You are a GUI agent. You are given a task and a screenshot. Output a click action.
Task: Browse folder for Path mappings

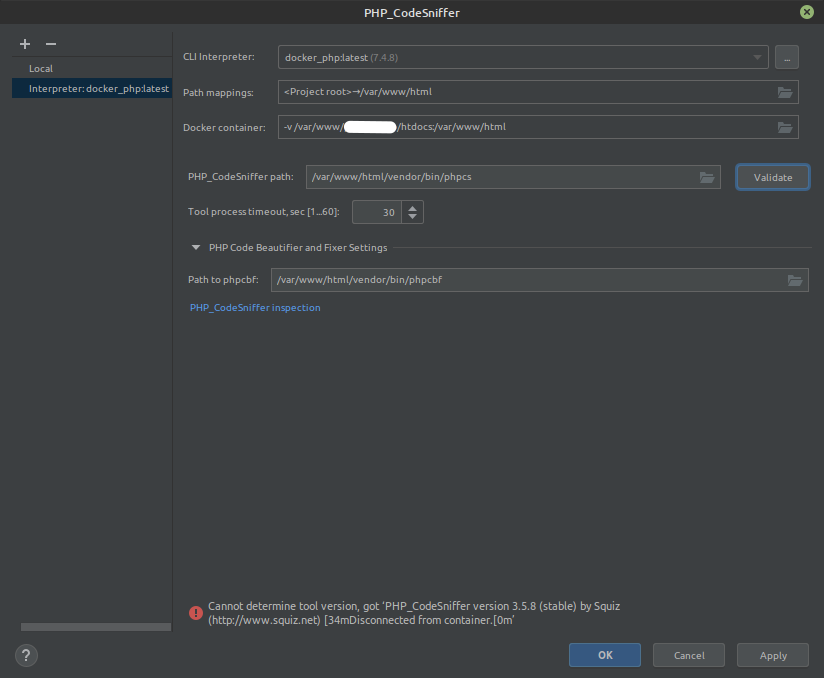tap(785, 93)
